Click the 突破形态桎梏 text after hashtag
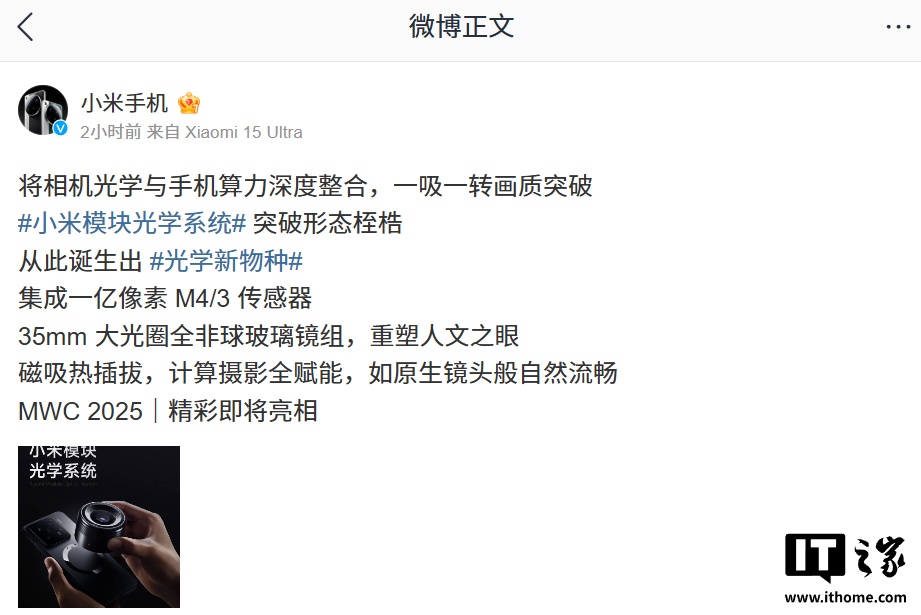The height and width of the screenshot is (615, 921). [x=327, y=223]
